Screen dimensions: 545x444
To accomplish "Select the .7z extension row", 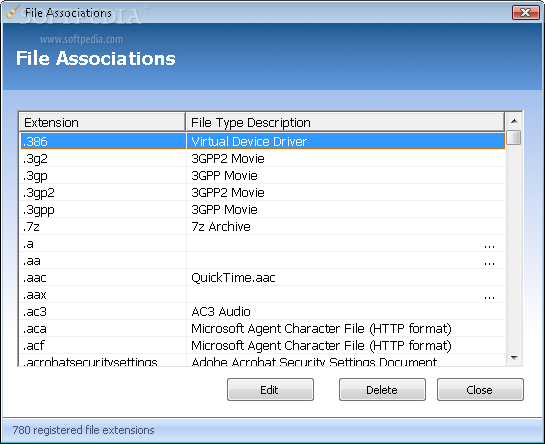I will pyautogui.click(x=263, y=226).
